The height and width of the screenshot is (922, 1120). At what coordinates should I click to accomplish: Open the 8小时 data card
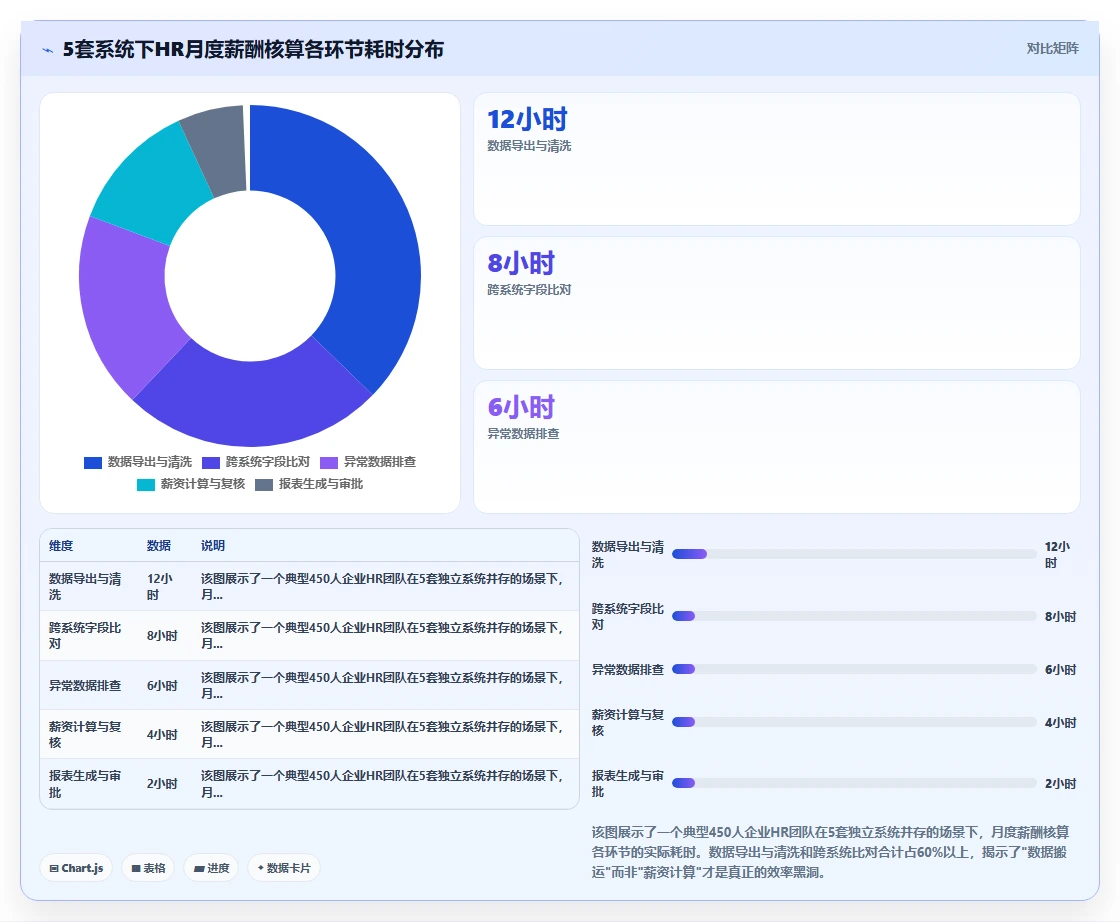click(x=776, y=303)
